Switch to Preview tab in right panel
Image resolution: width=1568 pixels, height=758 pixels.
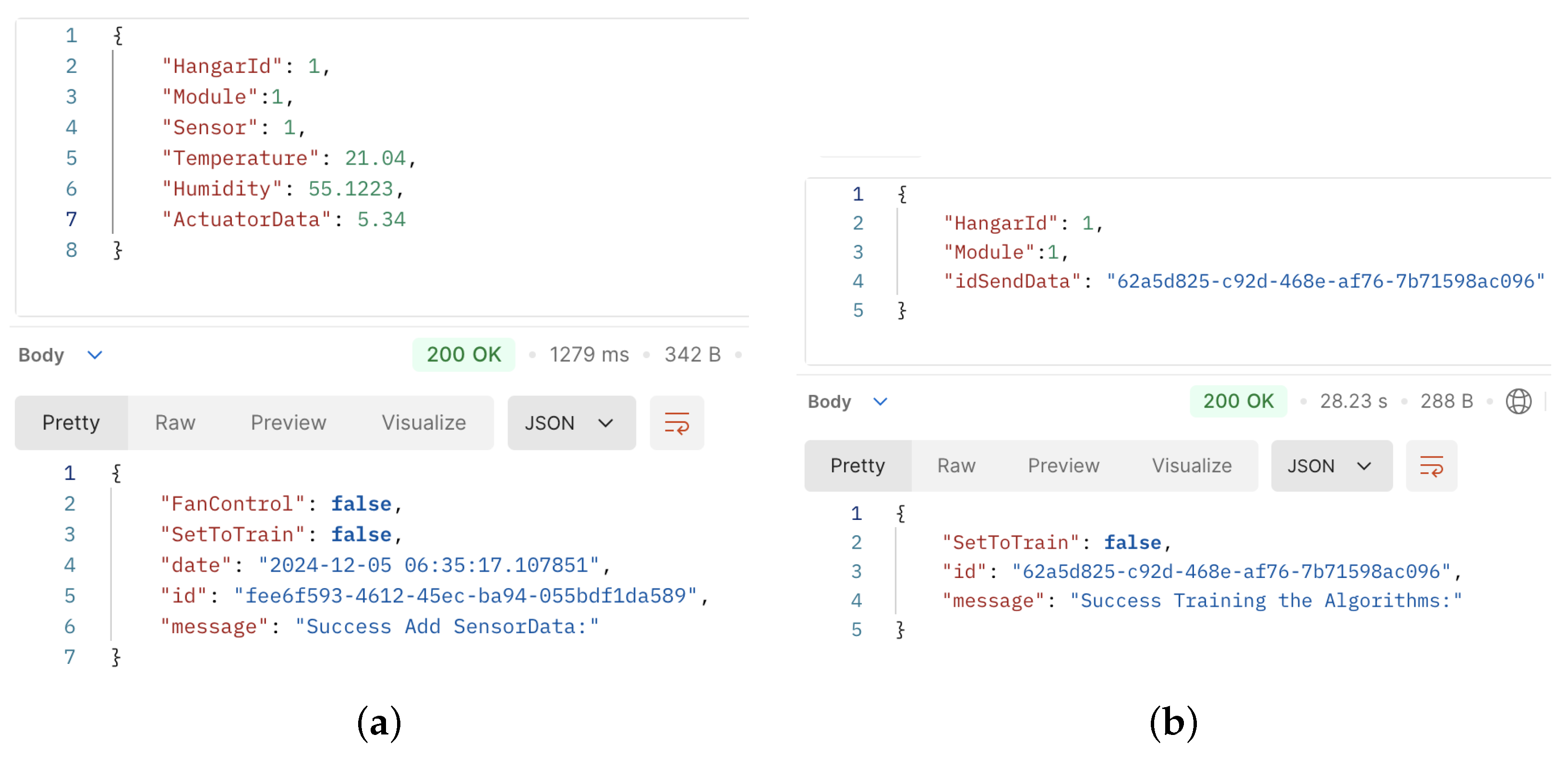(x=1063, y=466)
